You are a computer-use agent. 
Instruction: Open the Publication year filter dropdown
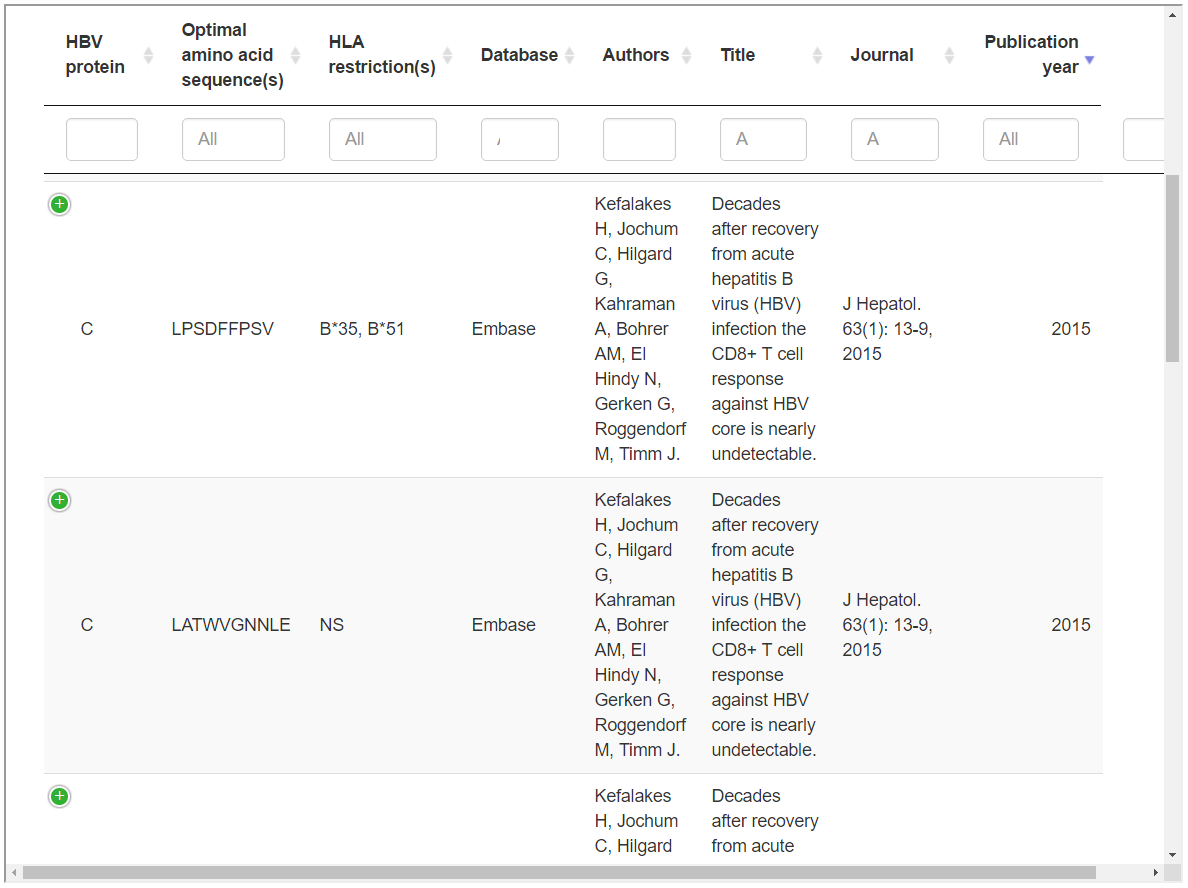1031,139
